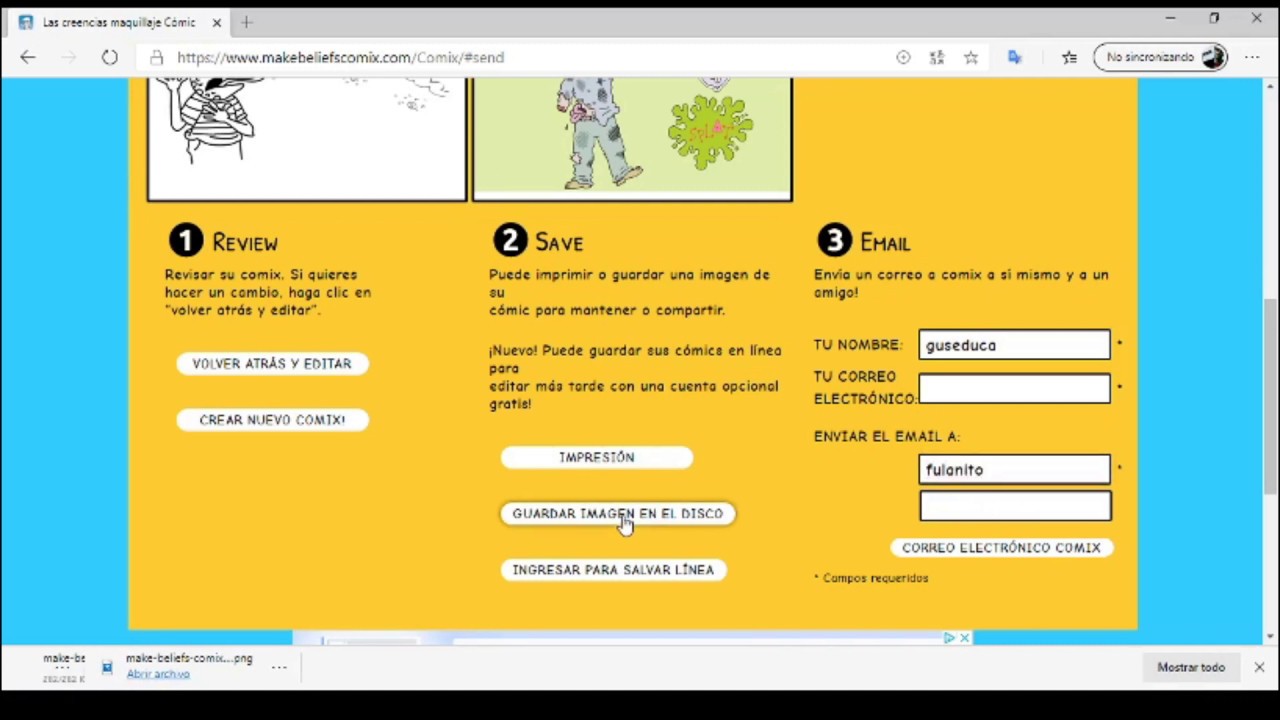
Task: Go back with the browser back arrow
Action: (27, 58)
